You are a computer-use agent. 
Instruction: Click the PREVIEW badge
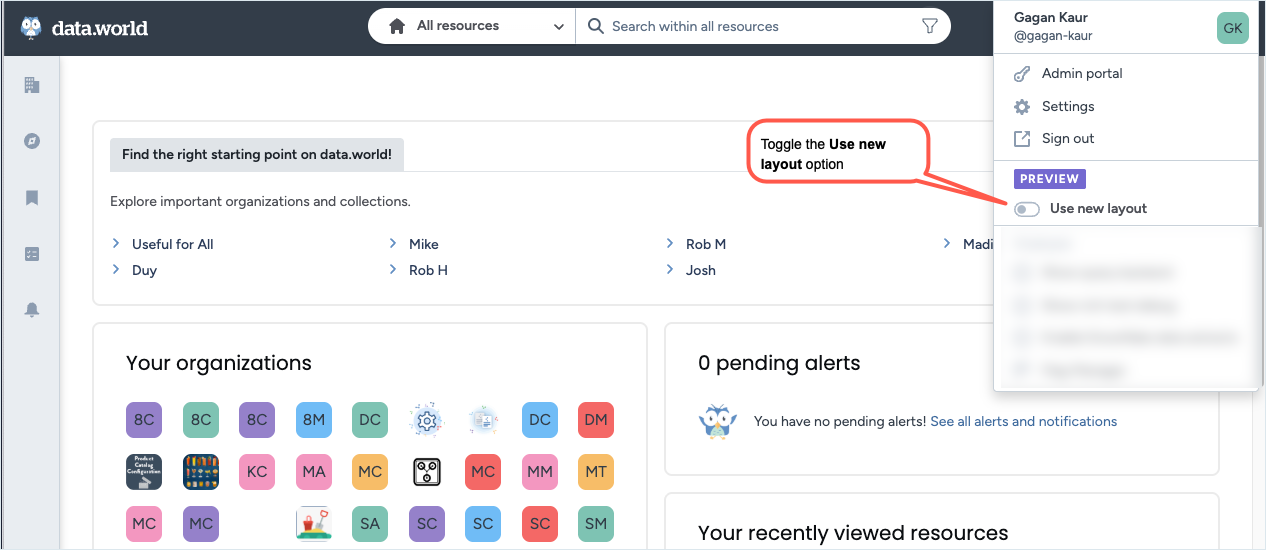point(1050,179)
